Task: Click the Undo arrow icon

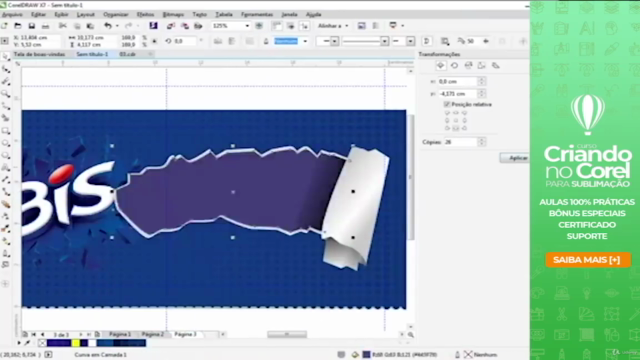Action: (x=108, y=26)
